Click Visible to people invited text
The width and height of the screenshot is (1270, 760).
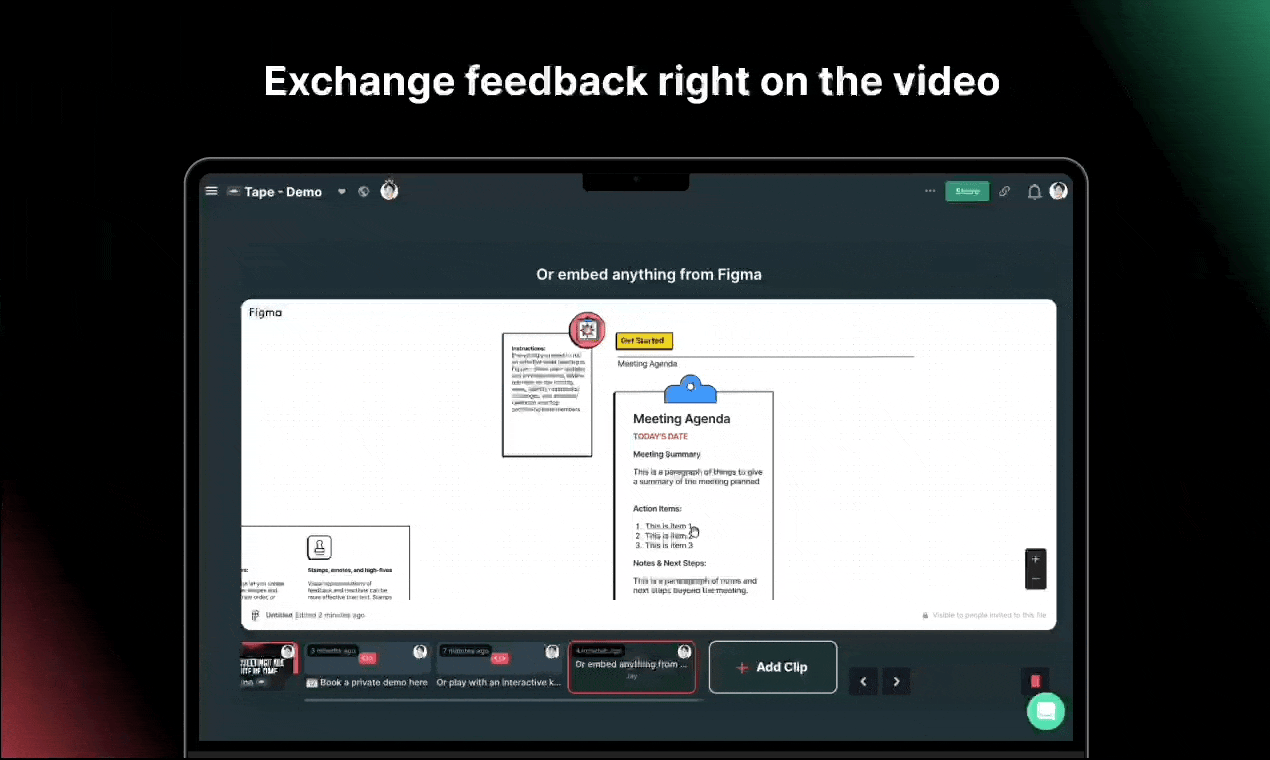(990, 616)
